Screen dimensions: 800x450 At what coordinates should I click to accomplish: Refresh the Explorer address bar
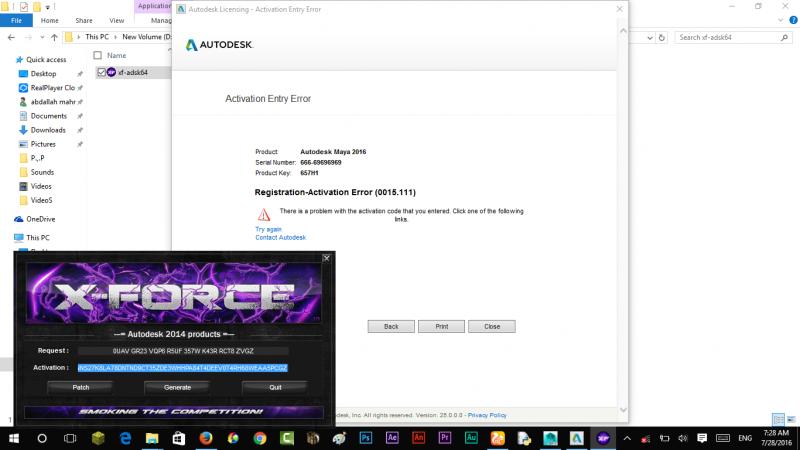point(662,37)
